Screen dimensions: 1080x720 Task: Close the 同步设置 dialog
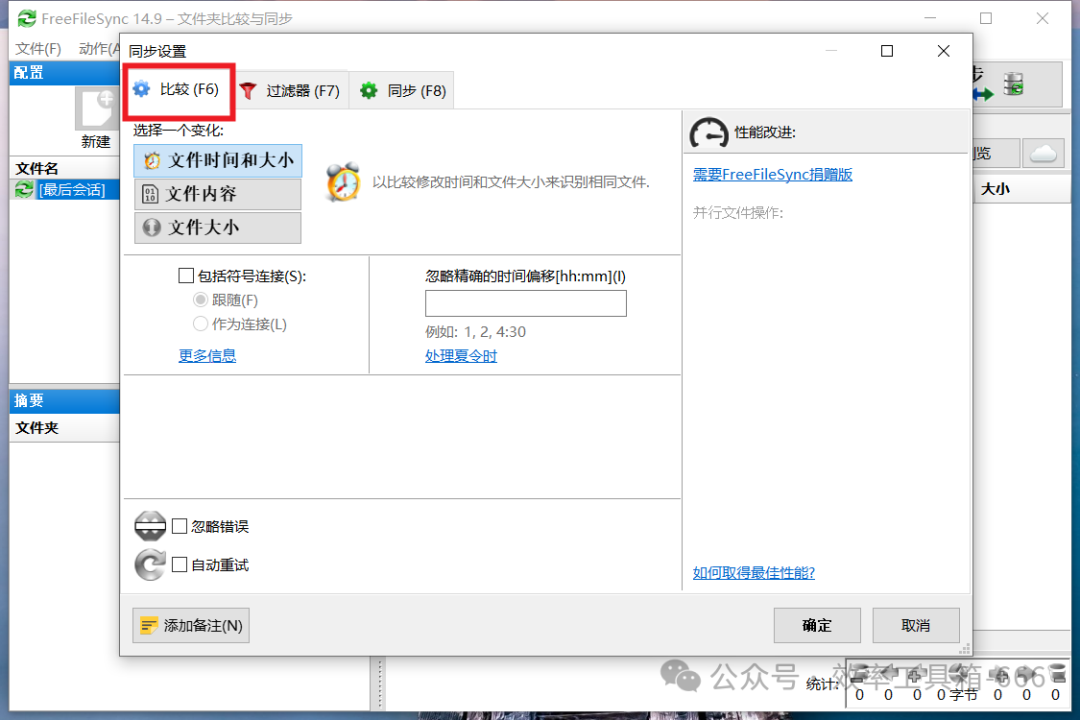(944, 51)
